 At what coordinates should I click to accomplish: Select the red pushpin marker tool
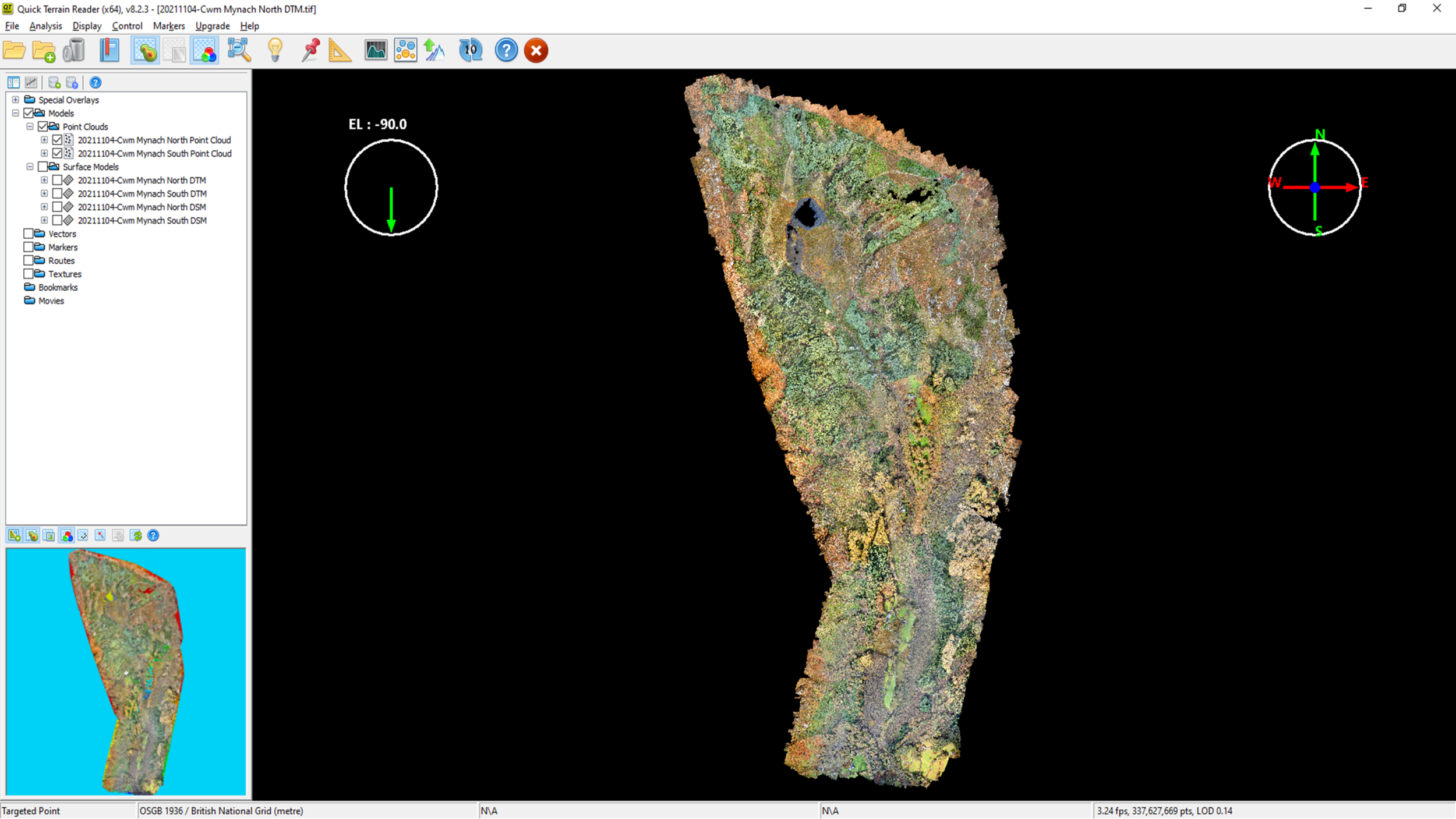pos(310,51)
